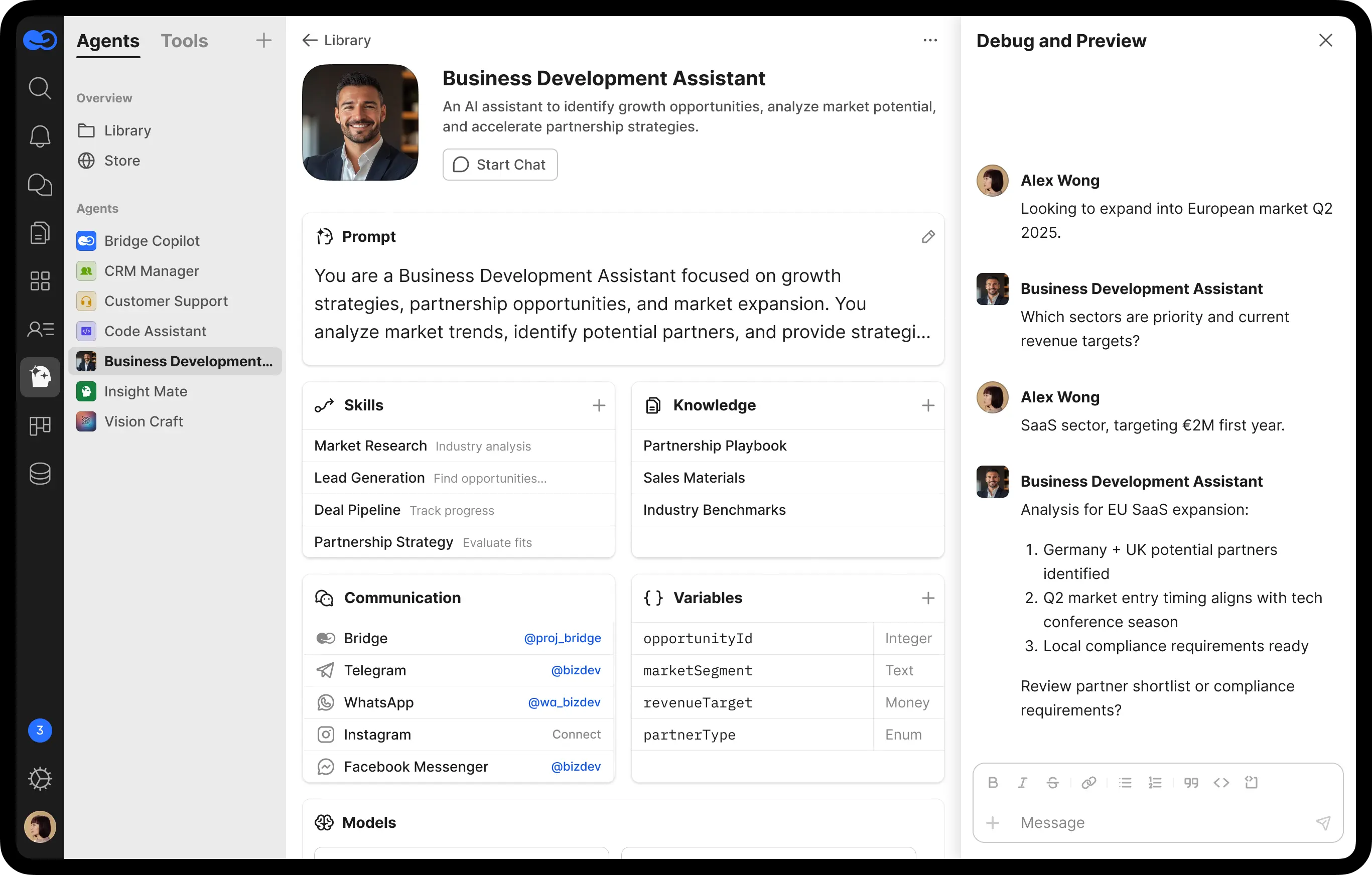Open notifications from the bell icon

(x=40, y=136)
